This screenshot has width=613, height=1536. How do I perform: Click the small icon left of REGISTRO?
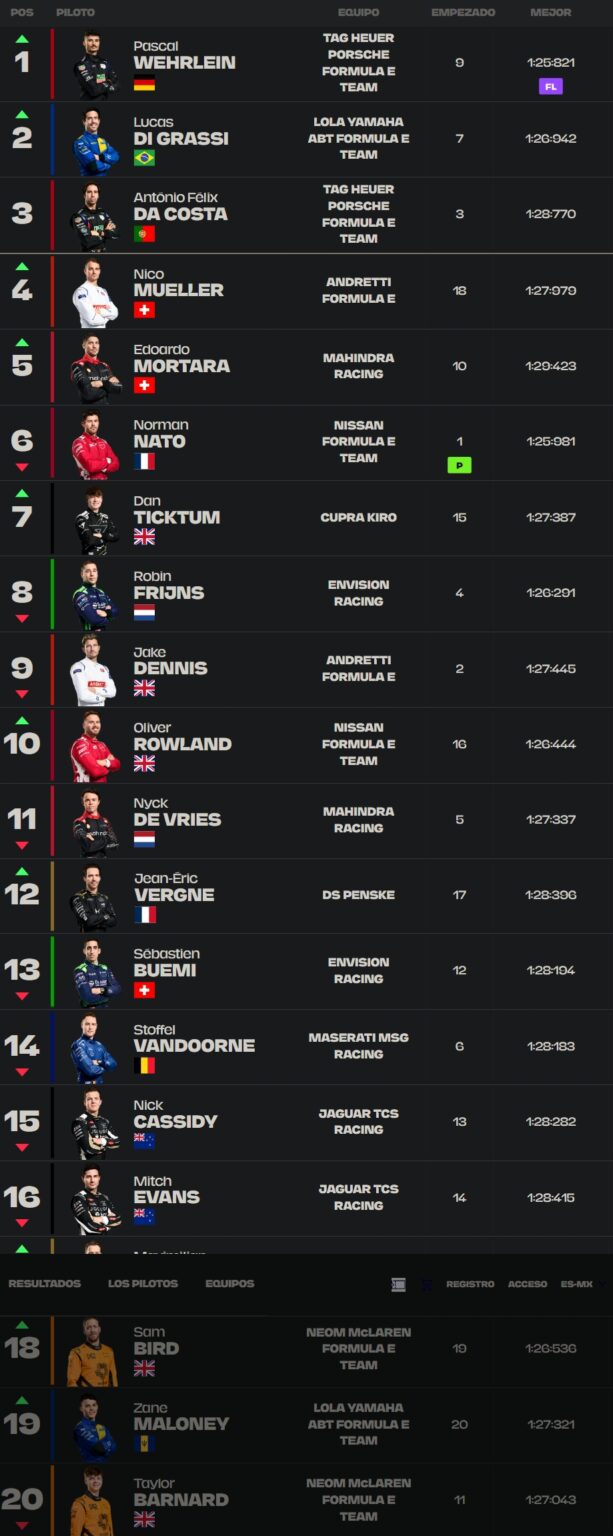pyautogui.click(x=428, y=1286)
